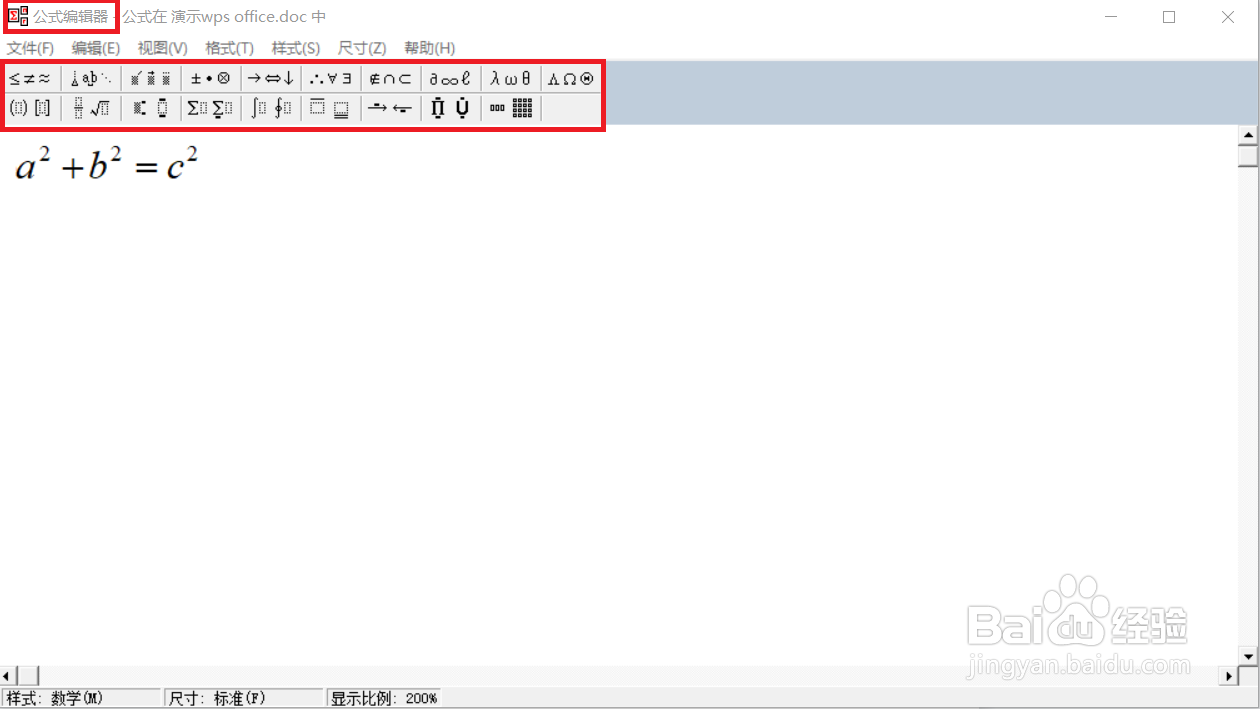Image resolution: width=1260 pixels, height=709 pixels.
Task: Open the fence templates palette with brackets
Action: (x=31, y=108)
